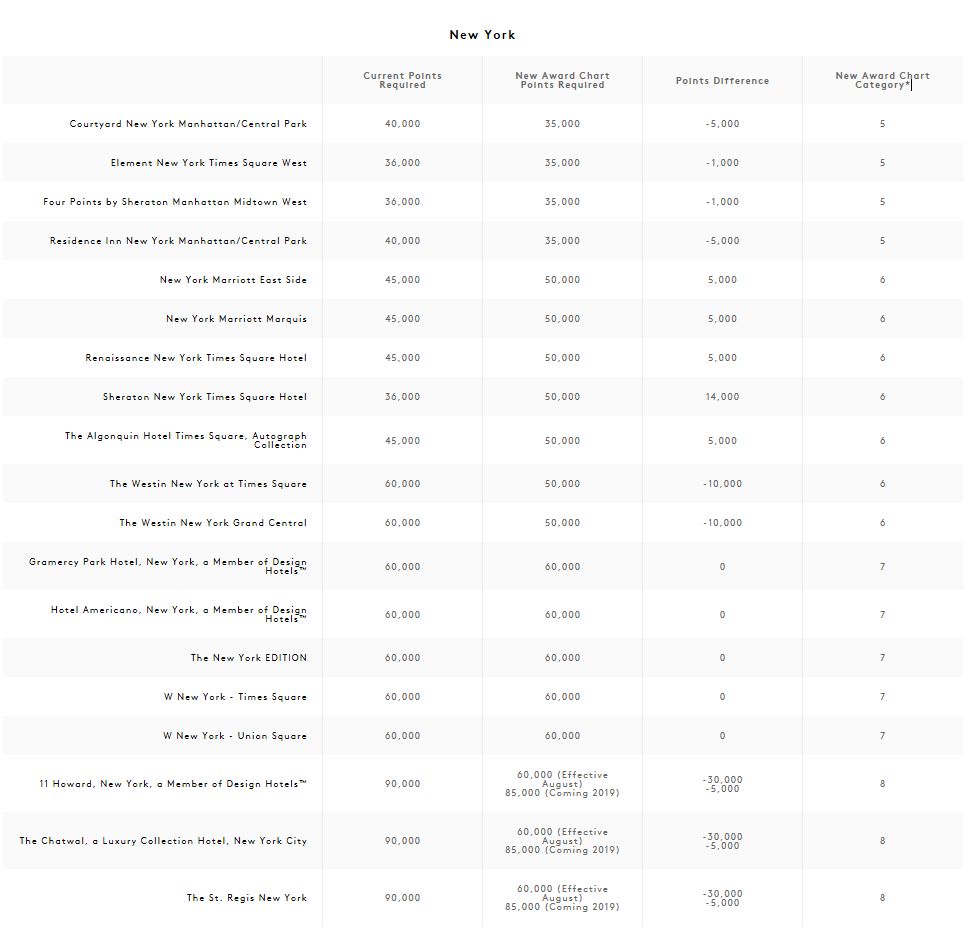Select the Current Points Required column header
969x930 pixels.
pos(402,80)
